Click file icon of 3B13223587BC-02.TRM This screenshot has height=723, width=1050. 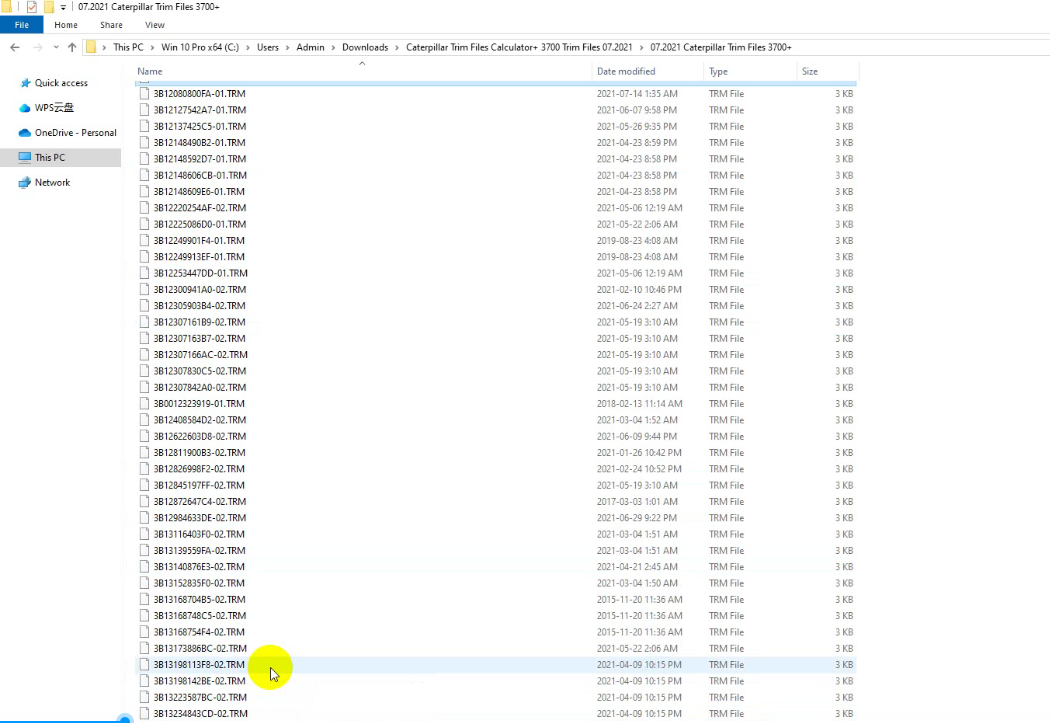pos(144,698)
